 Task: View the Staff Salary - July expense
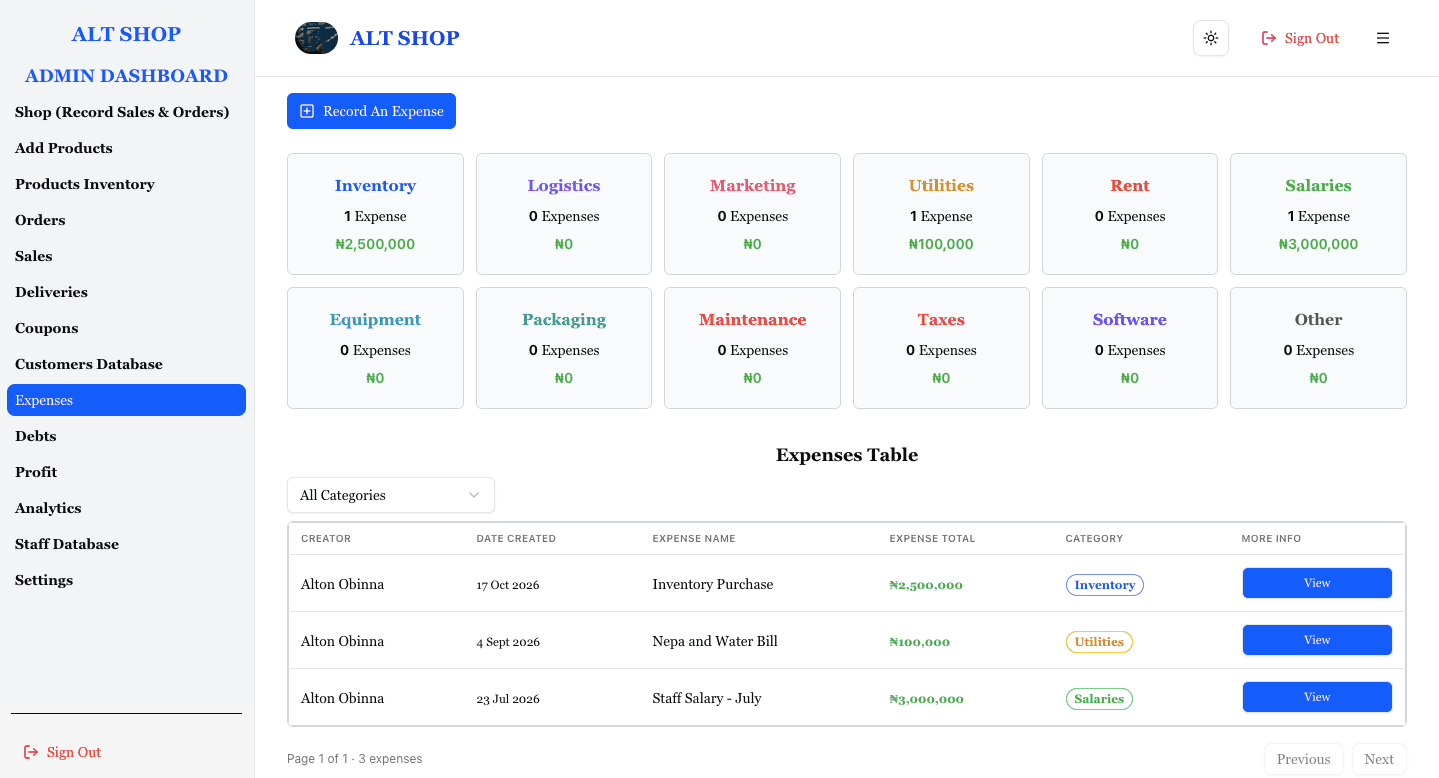coord(1317,697)
